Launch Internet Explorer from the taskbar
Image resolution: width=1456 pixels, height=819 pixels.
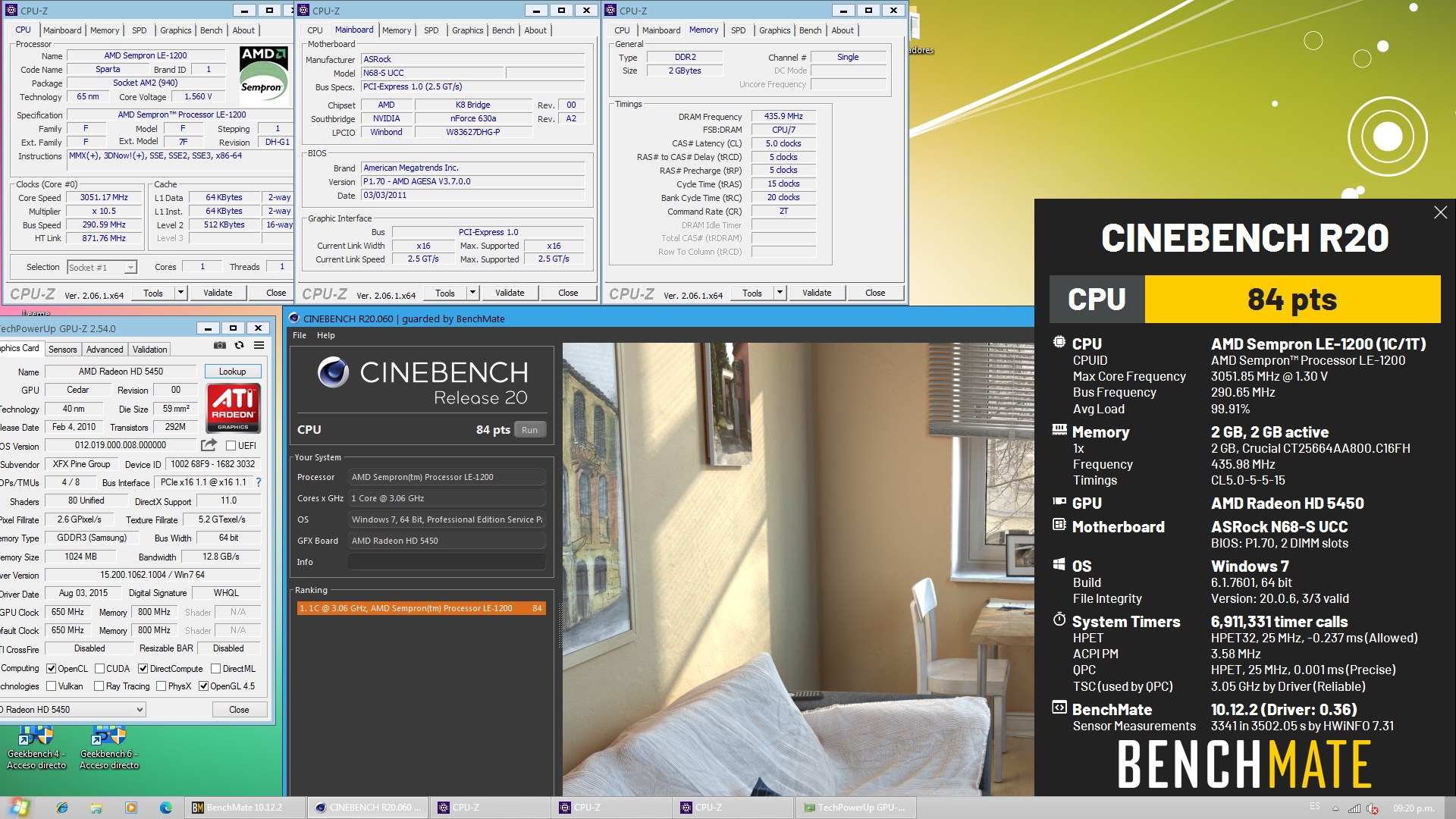coord(61,808)
